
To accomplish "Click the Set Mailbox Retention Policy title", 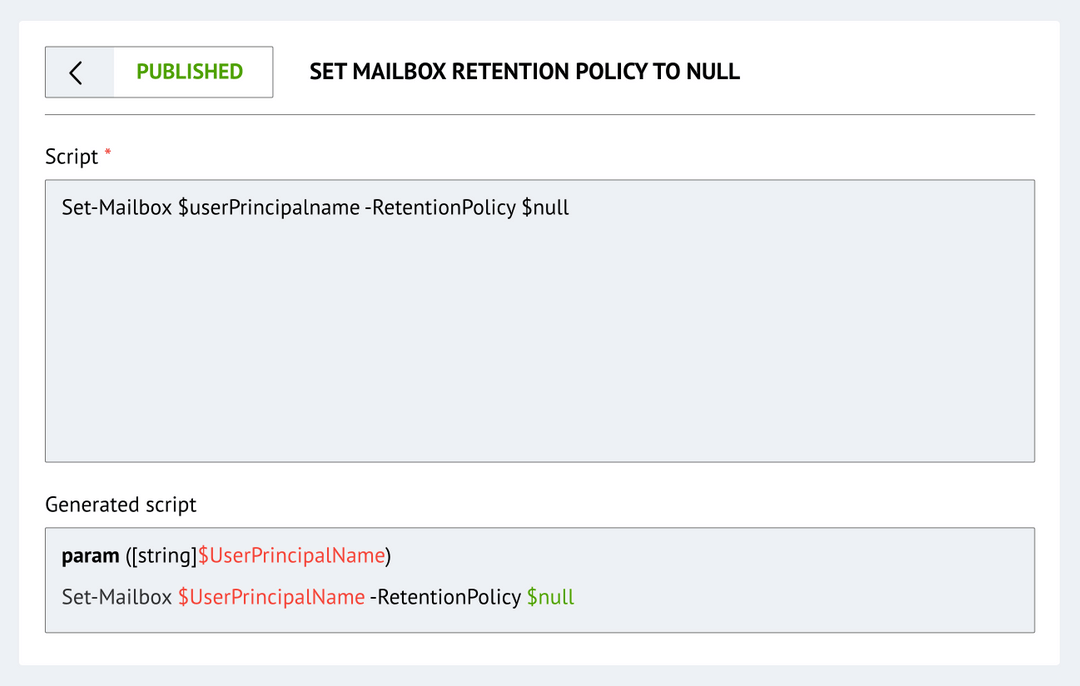I will (x=524, y=72).
